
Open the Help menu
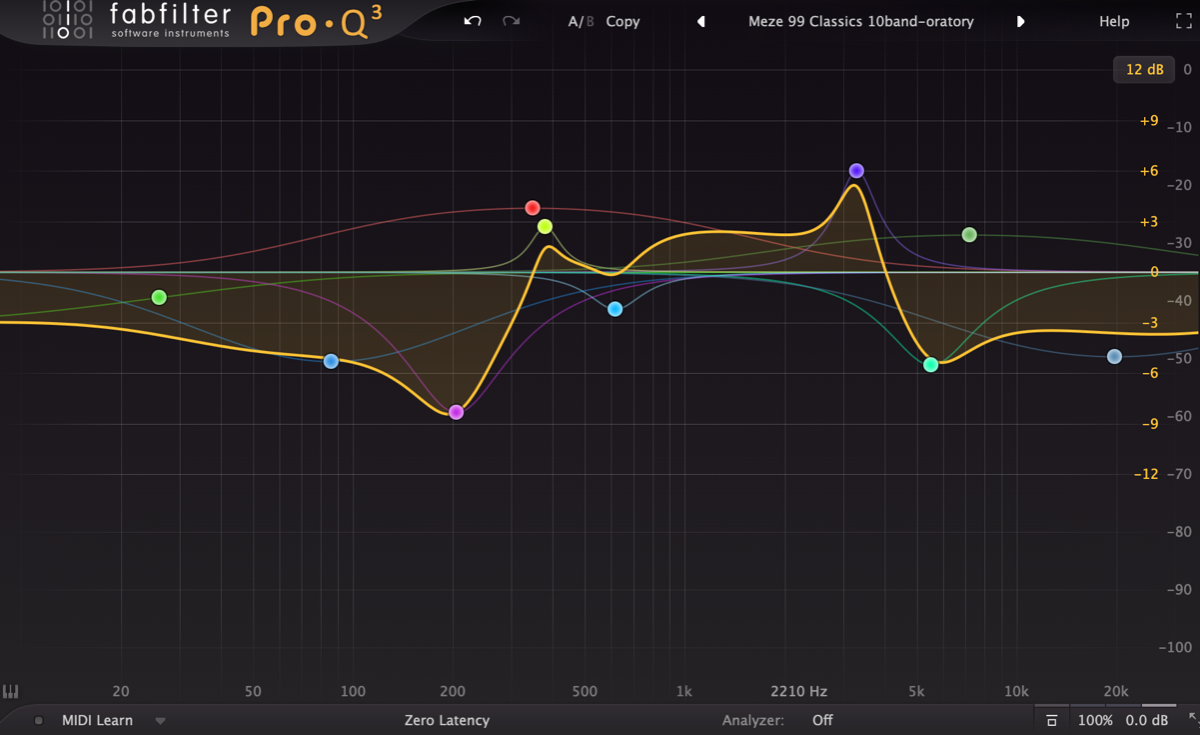click(x=1114, y=21)
